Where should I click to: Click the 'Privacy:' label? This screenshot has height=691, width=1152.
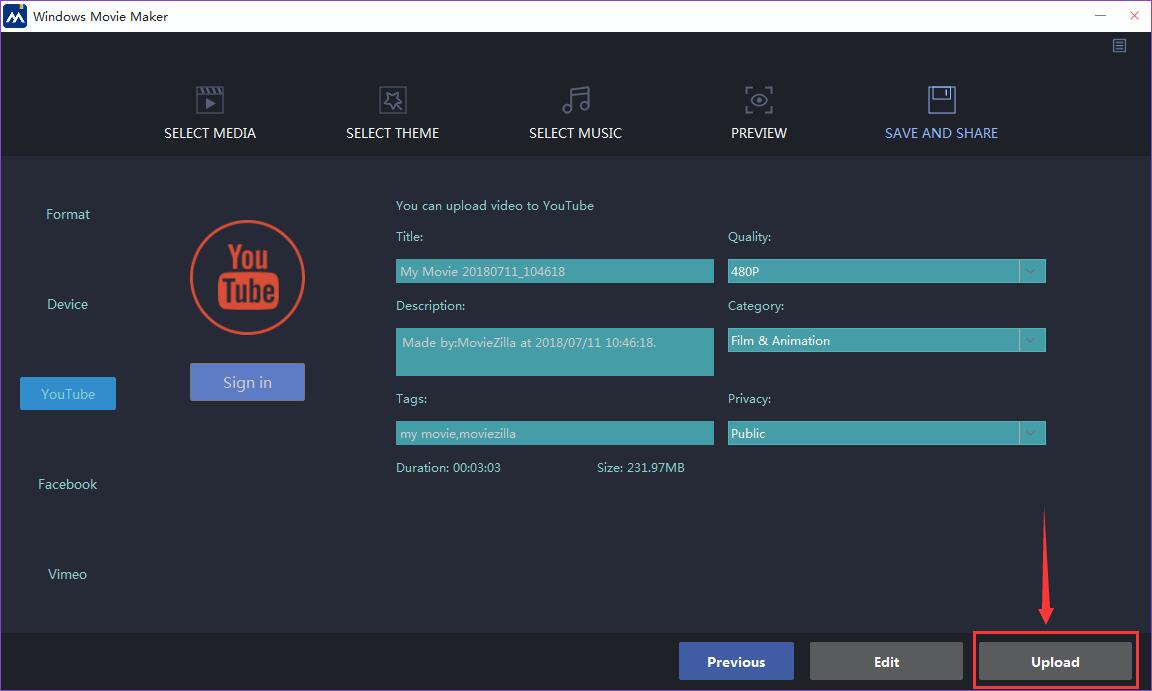(x=749, y=399)
